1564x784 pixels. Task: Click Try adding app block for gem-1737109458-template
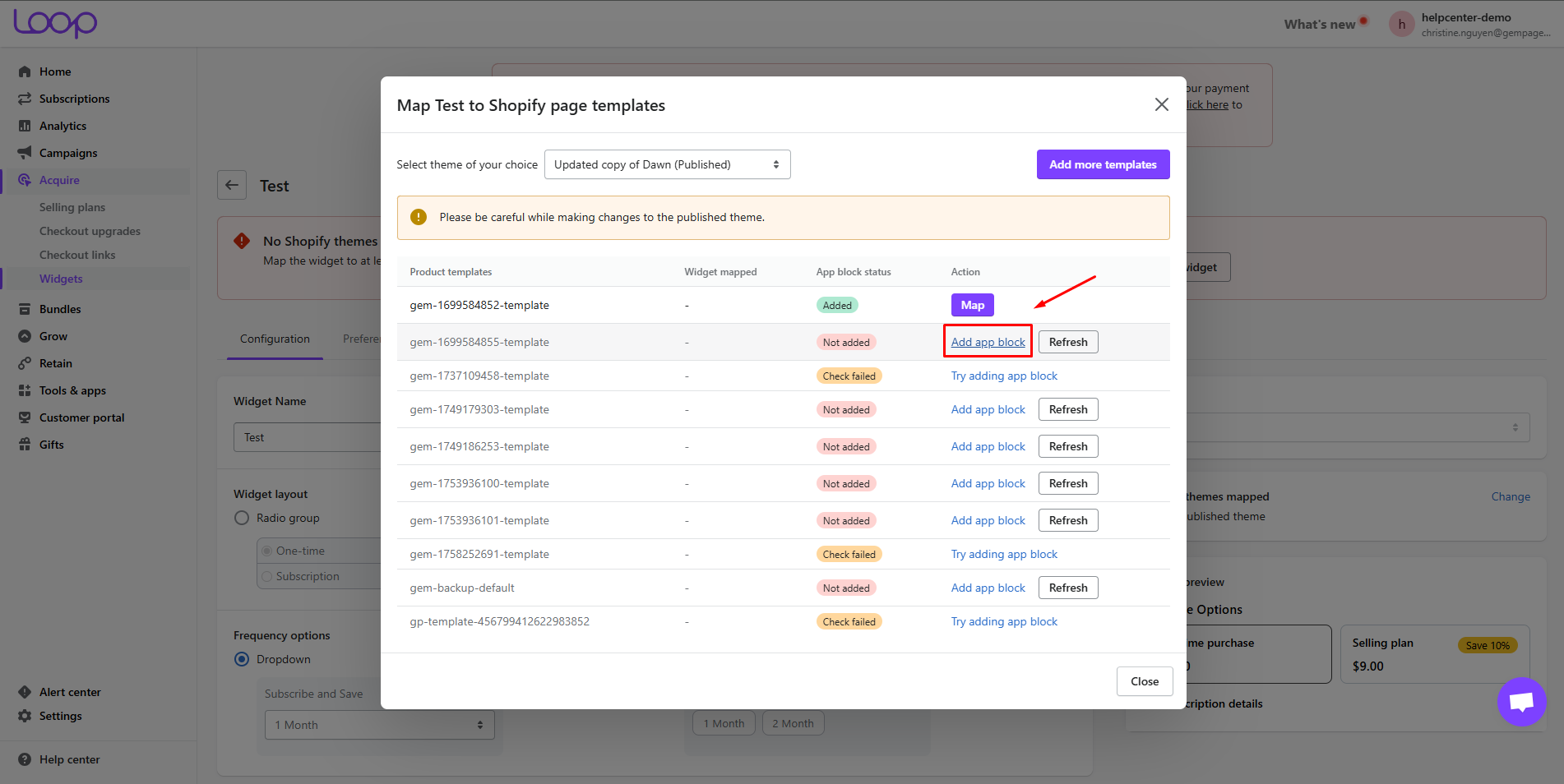pos(1004,376)
